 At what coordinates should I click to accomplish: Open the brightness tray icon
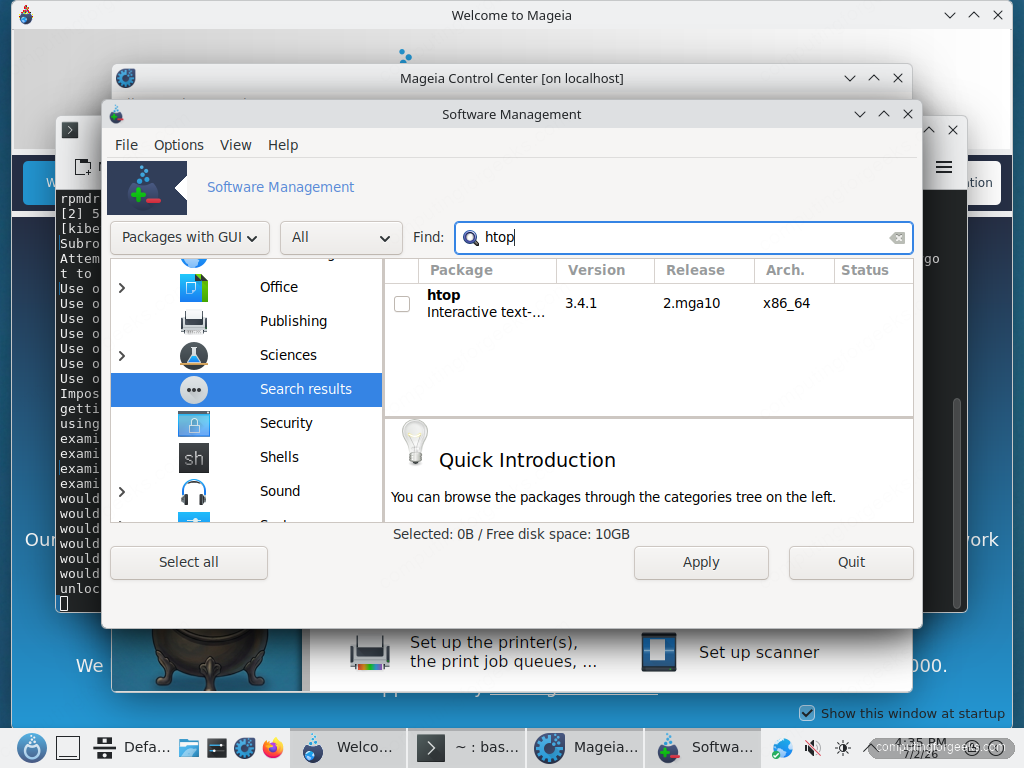(843, 748)
